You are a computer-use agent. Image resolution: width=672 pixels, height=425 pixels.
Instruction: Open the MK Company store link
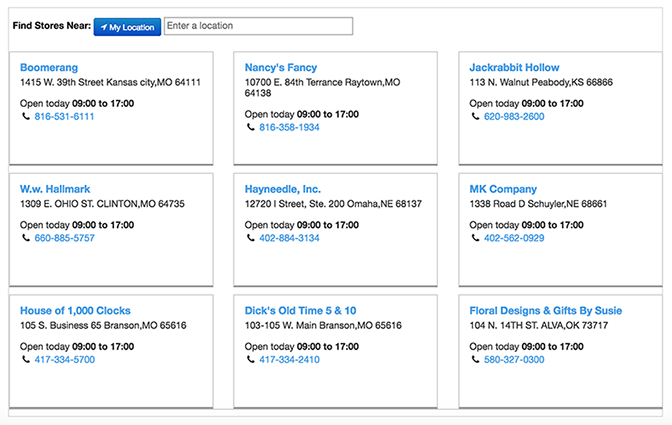pos(503,189)
